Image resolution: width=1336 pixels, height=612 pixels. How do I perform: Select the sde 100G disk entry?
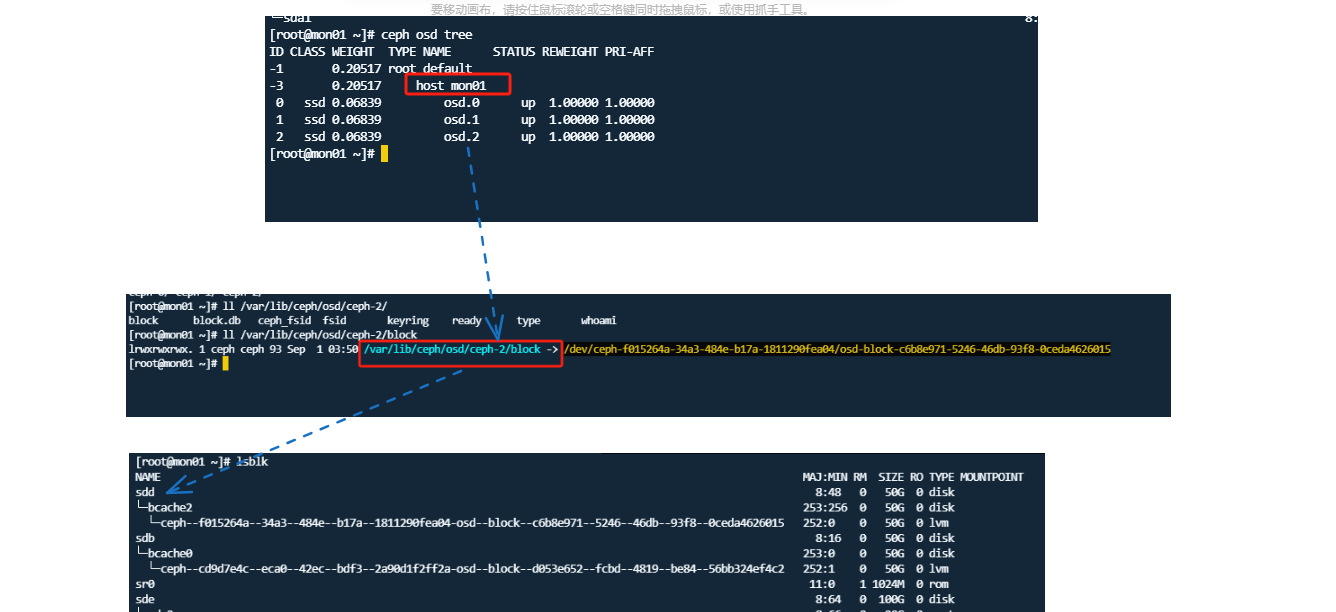[x=144, y=599]
